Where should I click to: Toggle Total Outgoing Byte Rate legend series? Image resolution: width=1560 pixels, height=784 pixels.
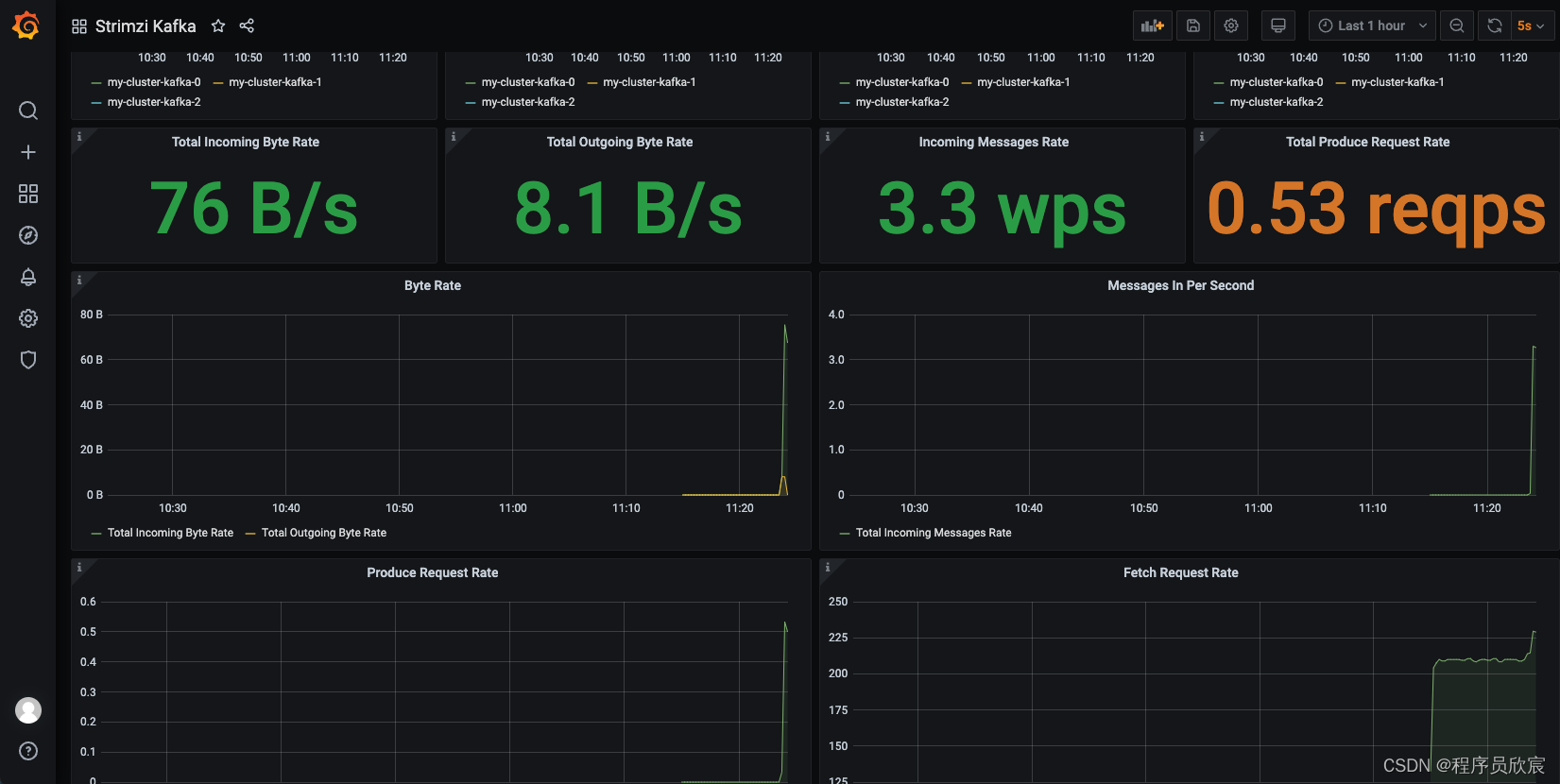(324, 533)
